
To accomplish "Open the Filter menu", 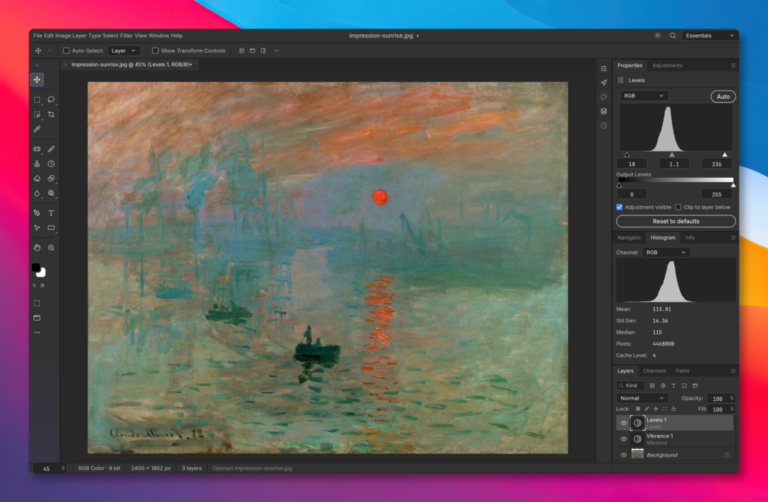I will click(x=126, y=36).
